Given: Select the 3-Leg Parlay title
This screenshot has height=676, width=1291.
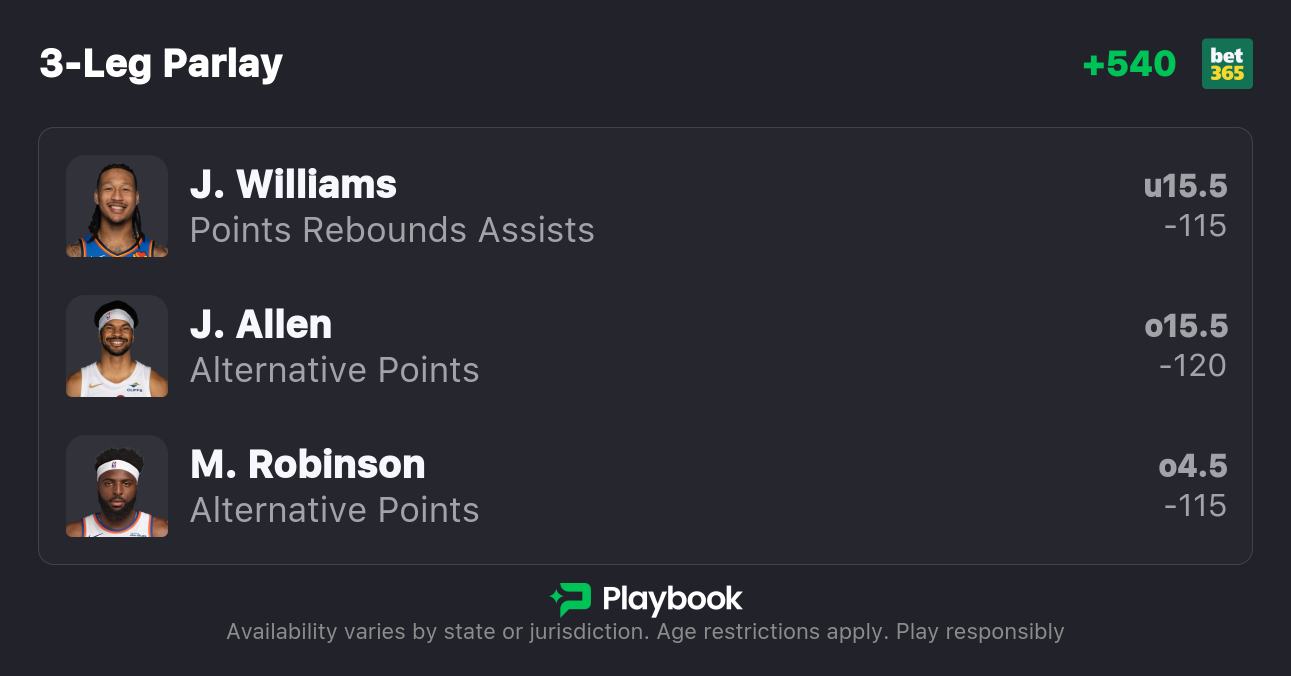Looking at the screenshot, I should (x=161, y=64).
